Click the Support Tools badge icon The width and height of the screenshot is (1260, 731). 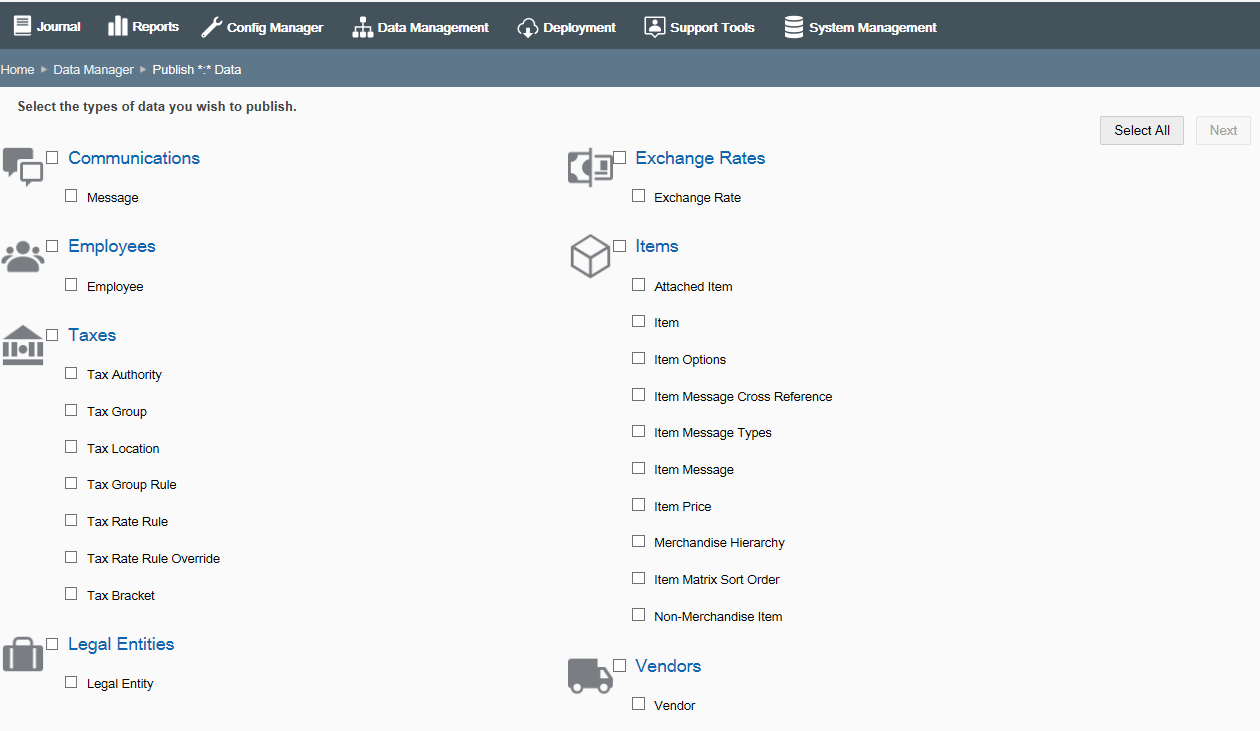(x=653, y=27)
